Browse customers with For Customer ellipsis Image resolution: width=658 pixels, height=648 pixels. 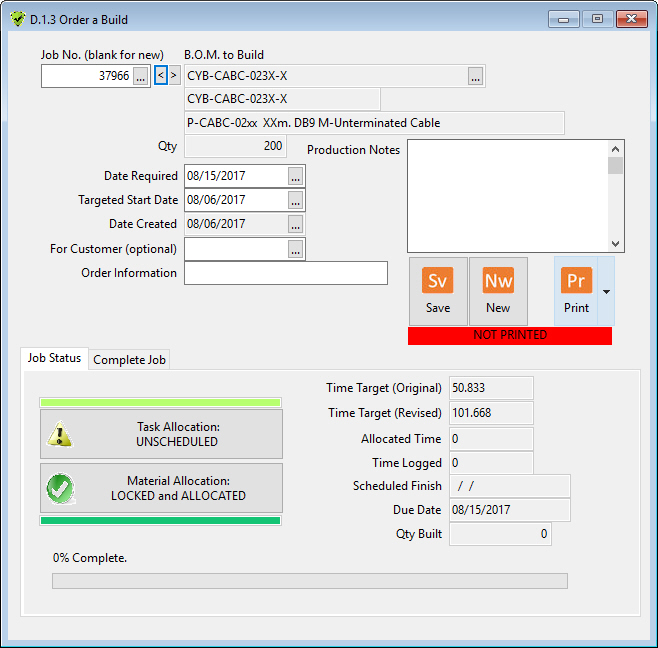(x=295, y=249)
